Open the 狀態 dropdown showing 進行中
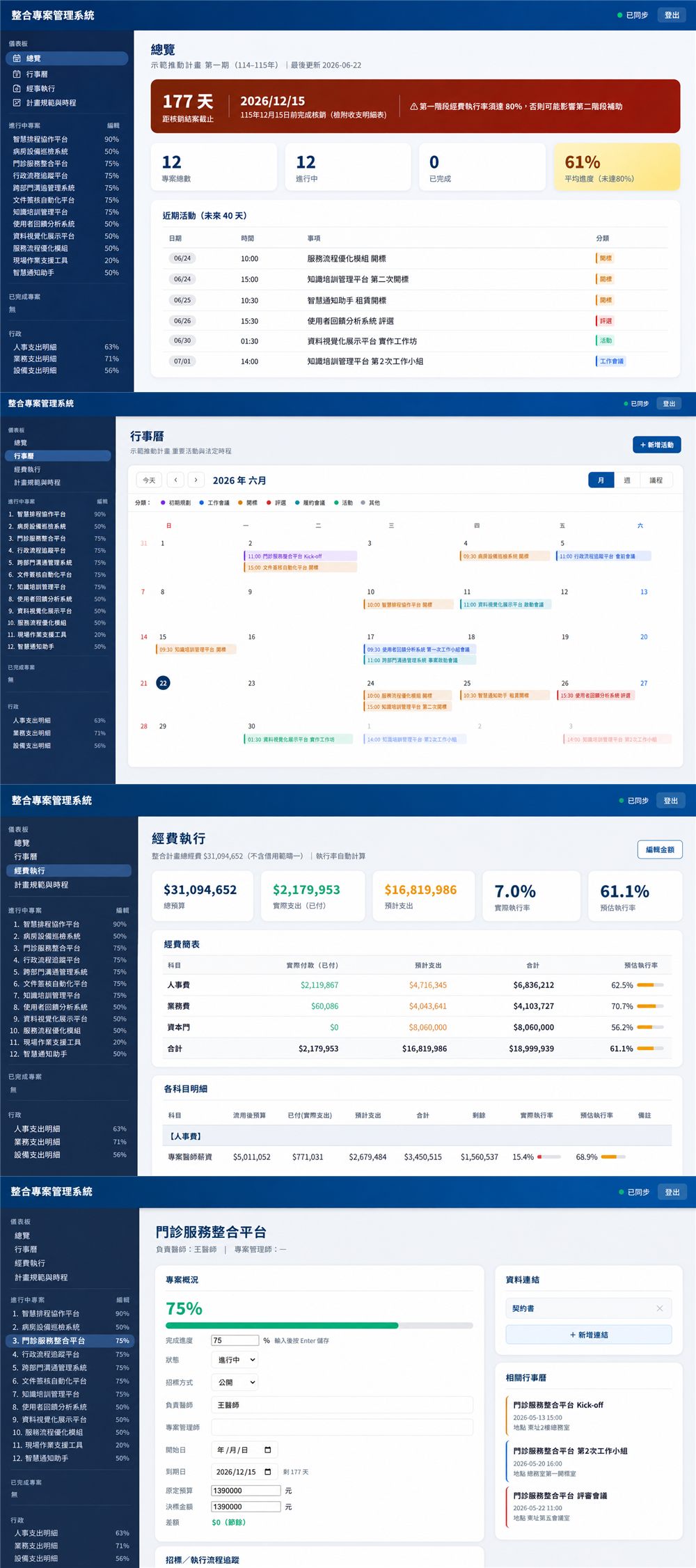The width and height of the screenshot is (696, 1568). [236, 1360]
